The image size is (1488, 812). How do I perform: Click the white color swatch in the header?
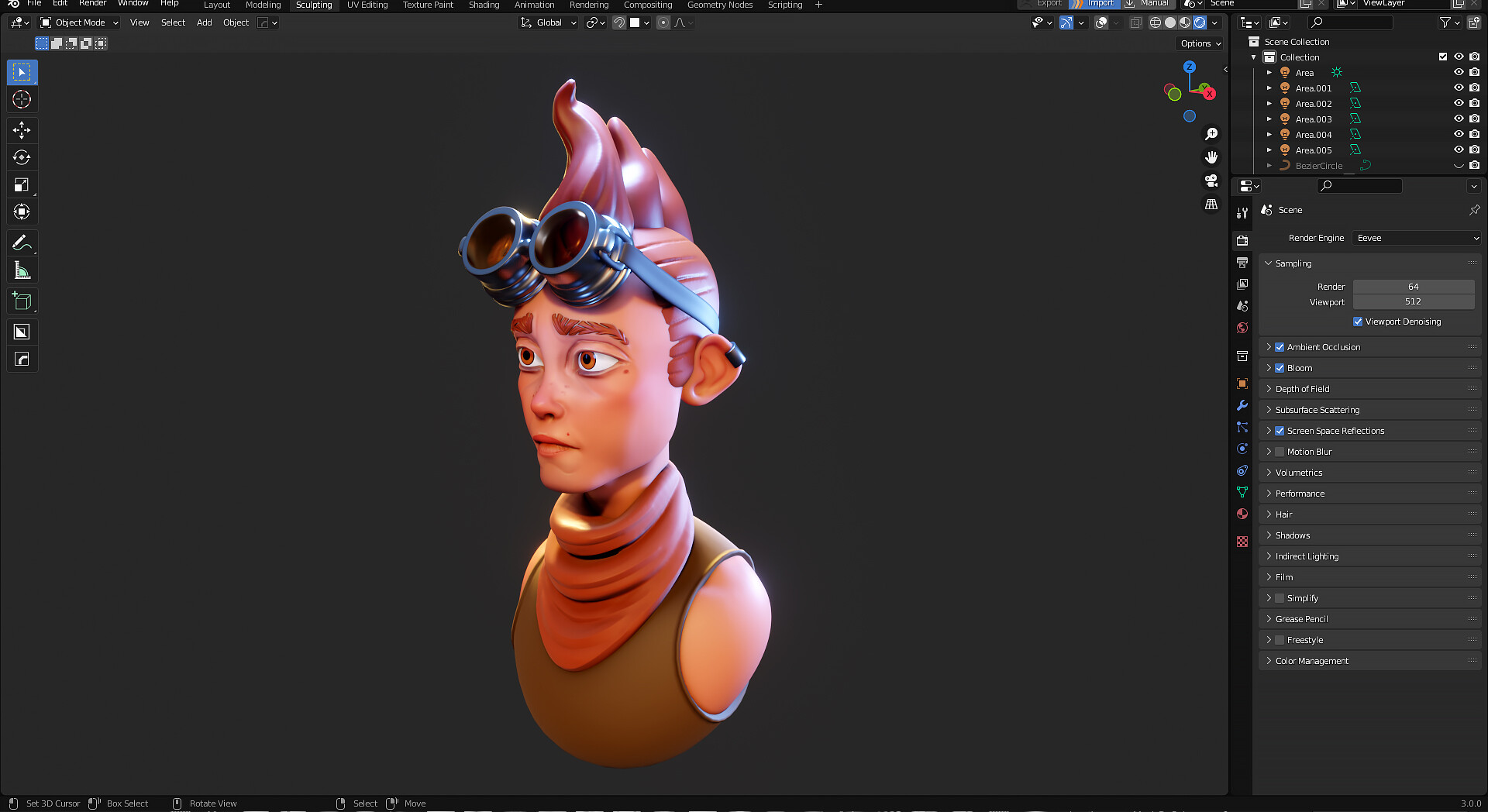(x=635, y=22)
